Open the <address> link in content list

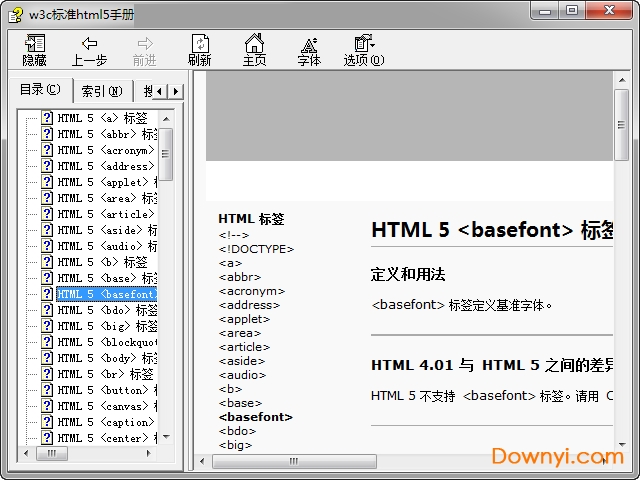pyautogui.click(x=249, y=305)
